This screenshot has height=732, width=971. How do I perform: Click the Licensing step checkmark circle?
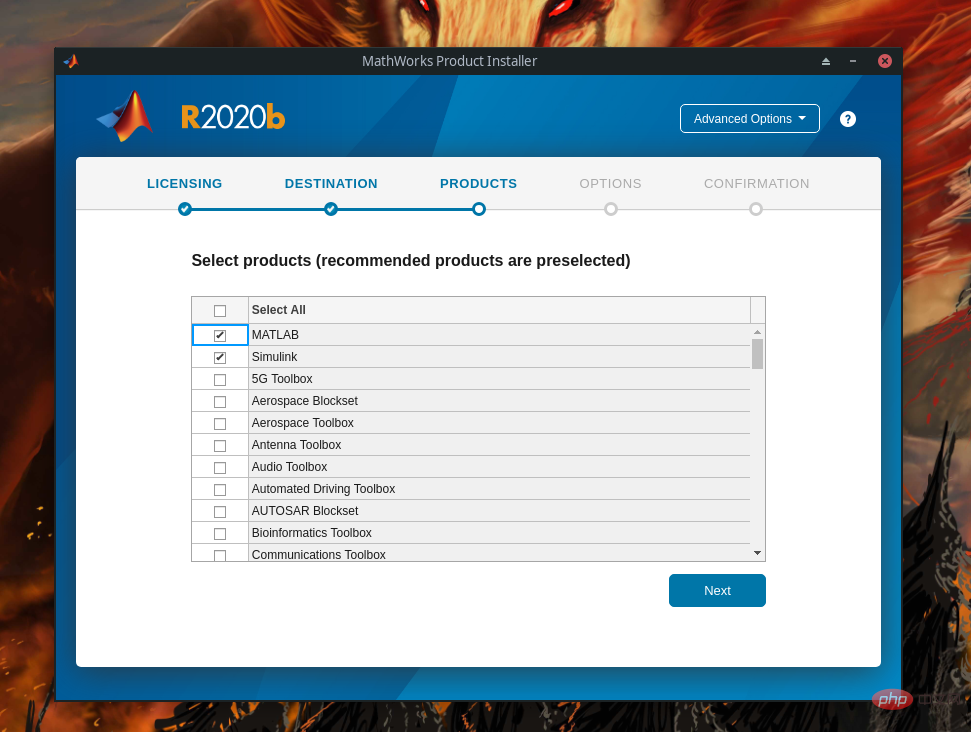tap(185, 209)
